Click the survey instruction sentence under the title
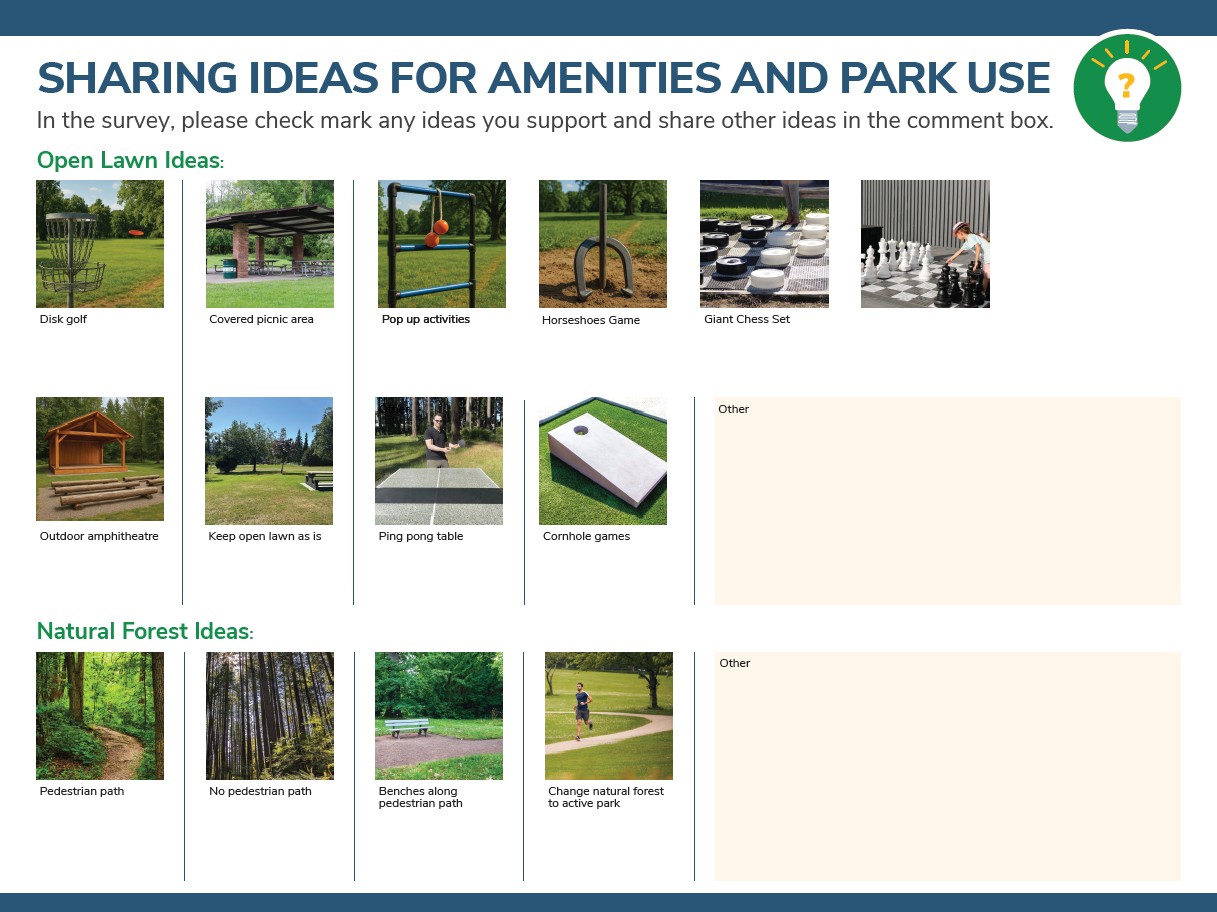Viewport: 1217px width, 912px height. click(x=545, y=121)
